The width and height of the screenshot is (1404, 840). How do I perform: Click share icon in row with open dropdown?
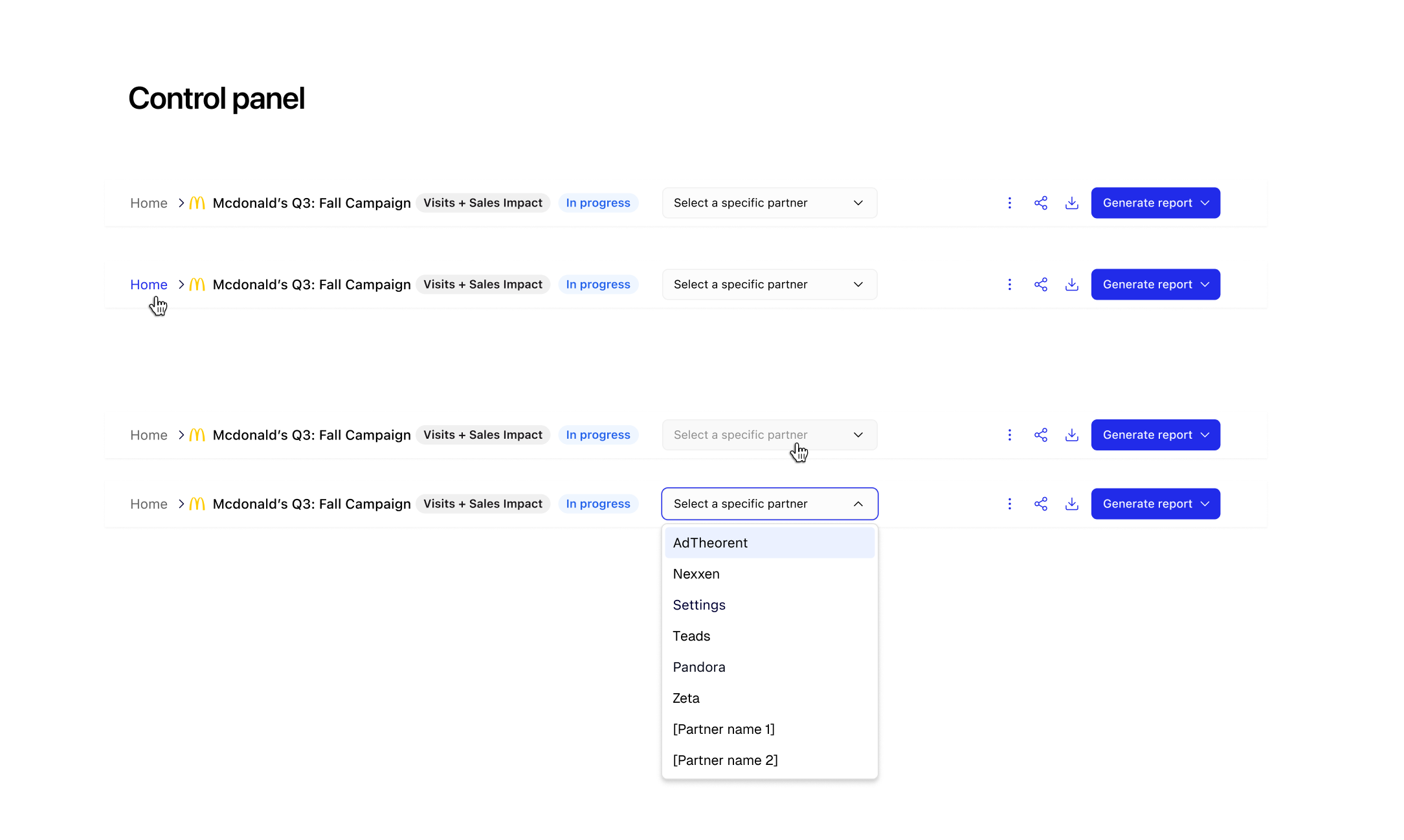(x=1040, y=504)
